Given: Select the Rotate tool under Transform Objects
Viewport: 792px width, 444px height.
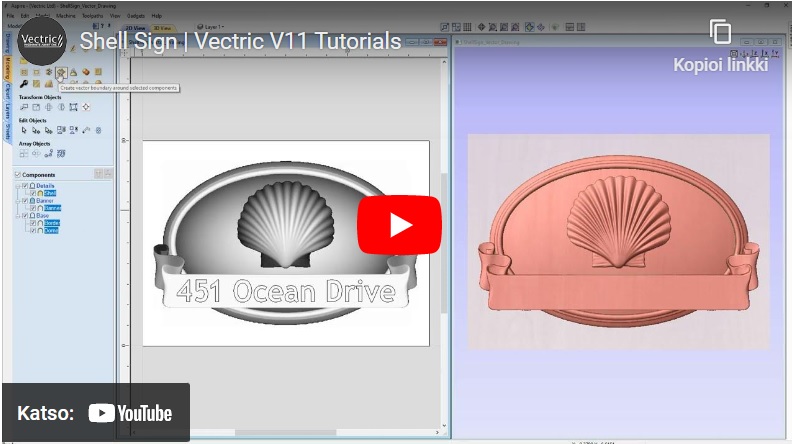Looking at the screenshot, I should [x=48, y=107].
